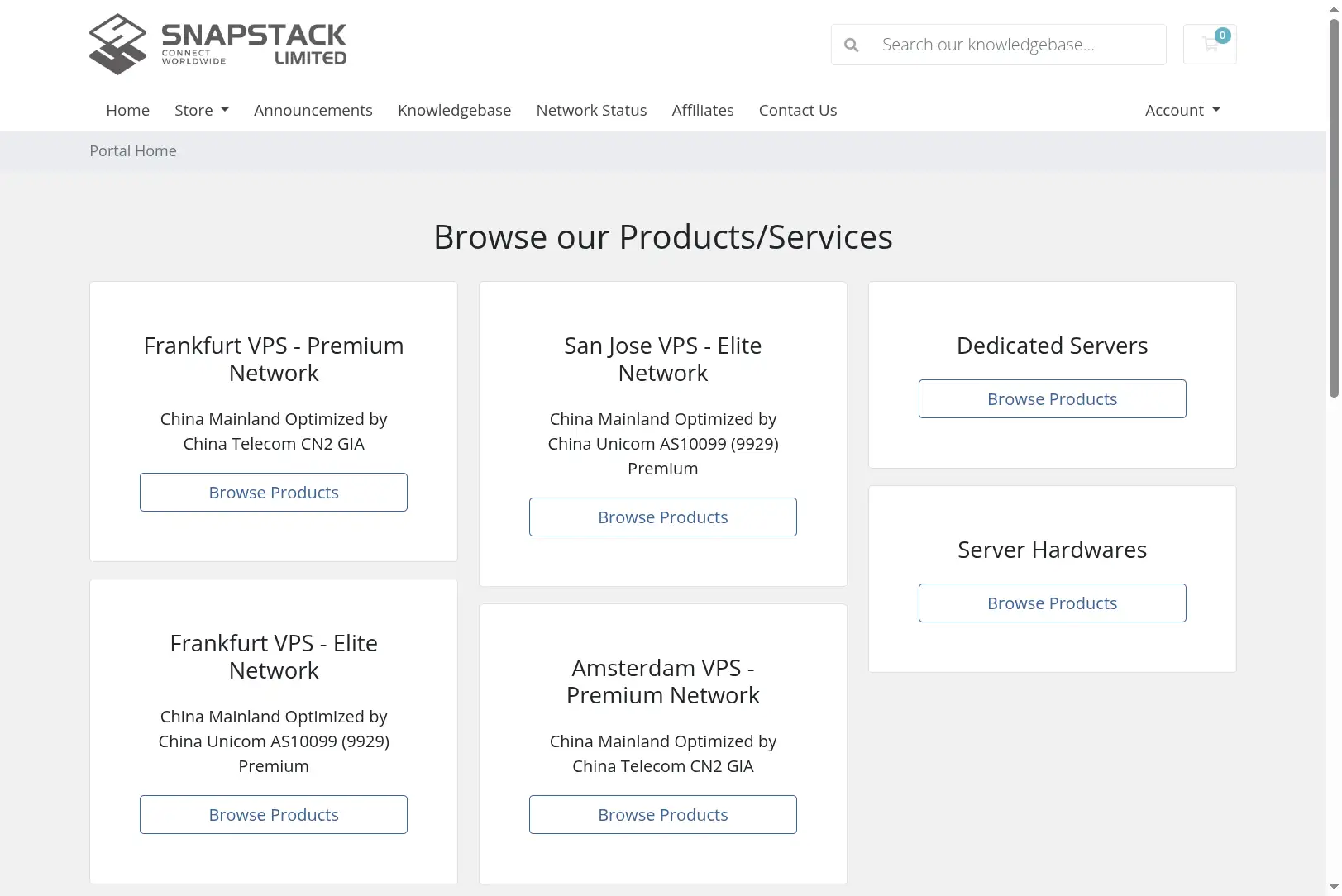Browse Products under Dedicated Servers
1342x896 pixels.
(1053, 398)
